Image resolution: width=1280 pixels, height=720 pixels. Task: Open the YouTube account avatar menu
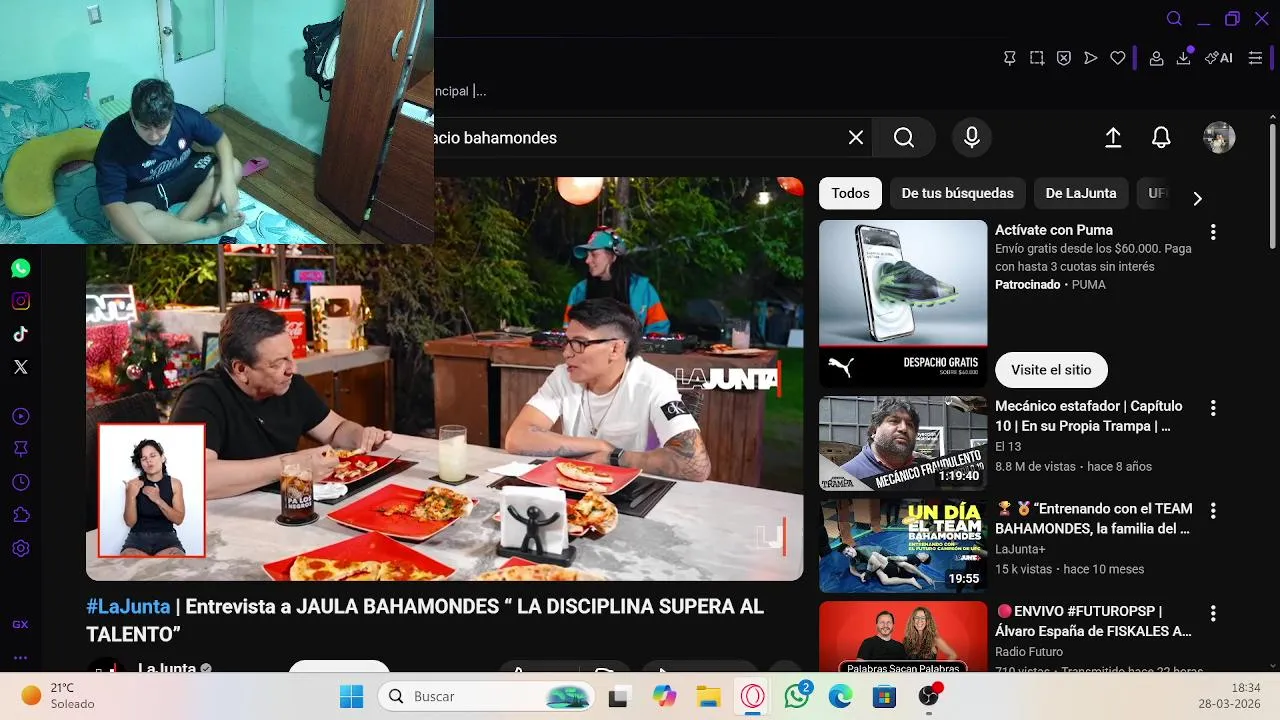(x=1219, y=138)
